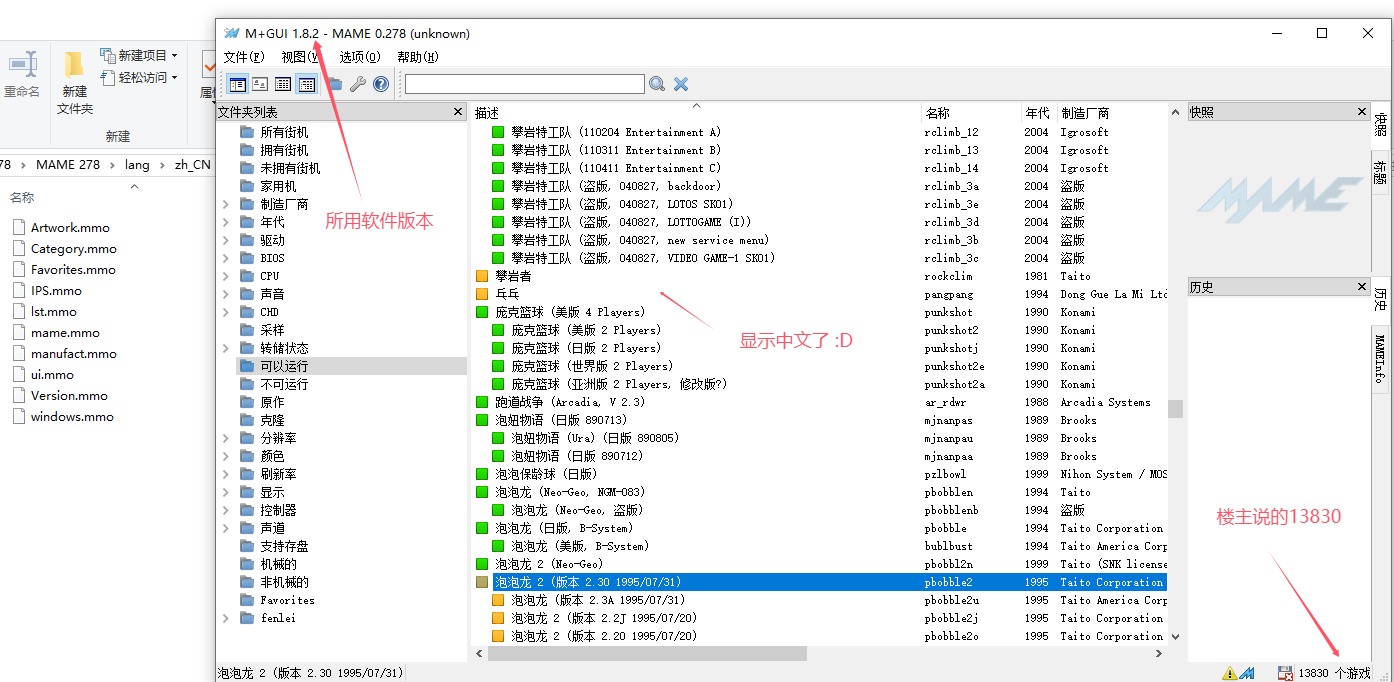Open mame.mmo in Explorer window
The image size is (1394, 682).
(65, 333)
